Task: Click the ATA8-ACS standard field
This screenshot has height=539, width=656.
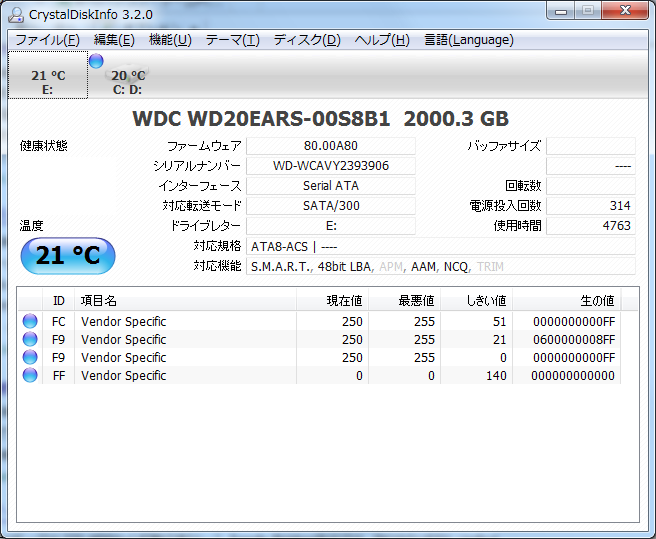Action: point(441,246)
